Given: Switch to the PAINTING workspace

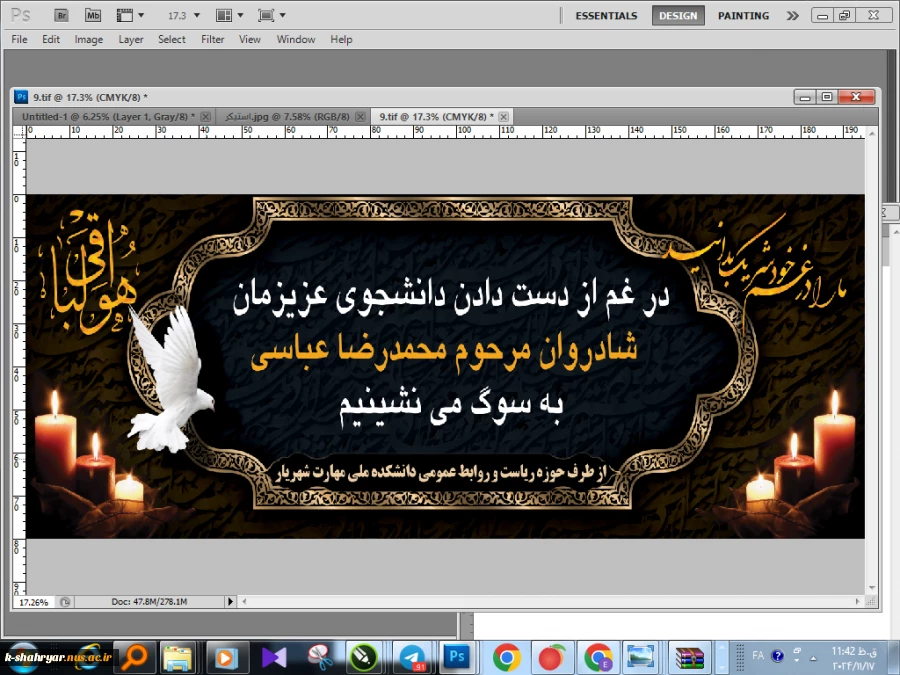Looking at the screenshot, I should click(x=743, y=15).
